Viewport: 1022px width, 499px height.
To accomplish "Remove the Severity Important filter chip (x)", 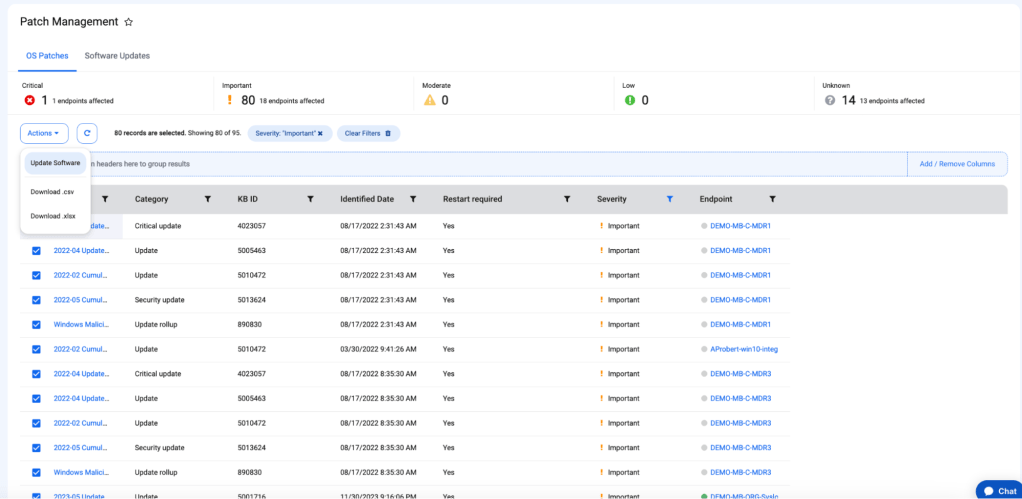I will click(320, 133).
